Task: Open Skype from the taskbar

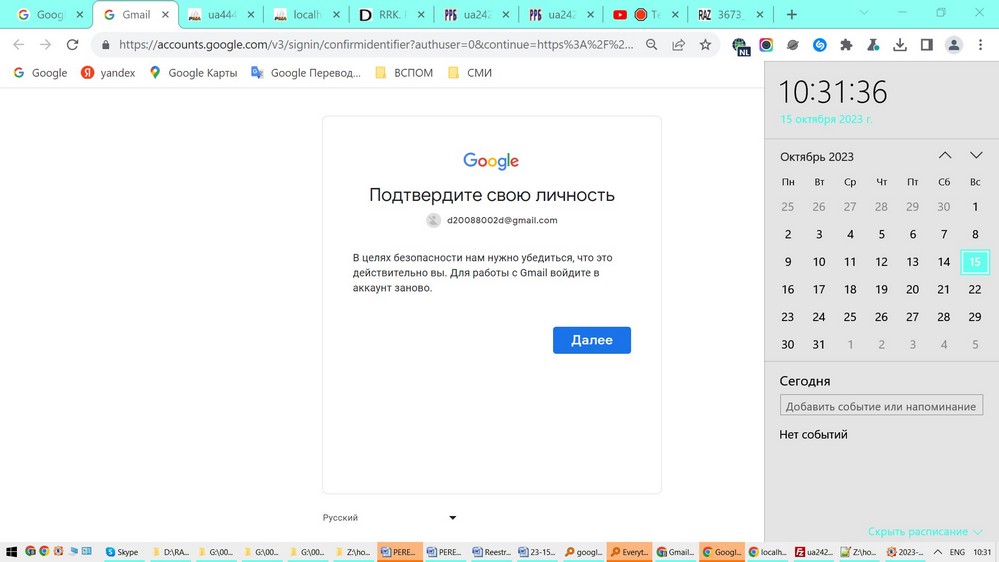Action: coord(122,552)
